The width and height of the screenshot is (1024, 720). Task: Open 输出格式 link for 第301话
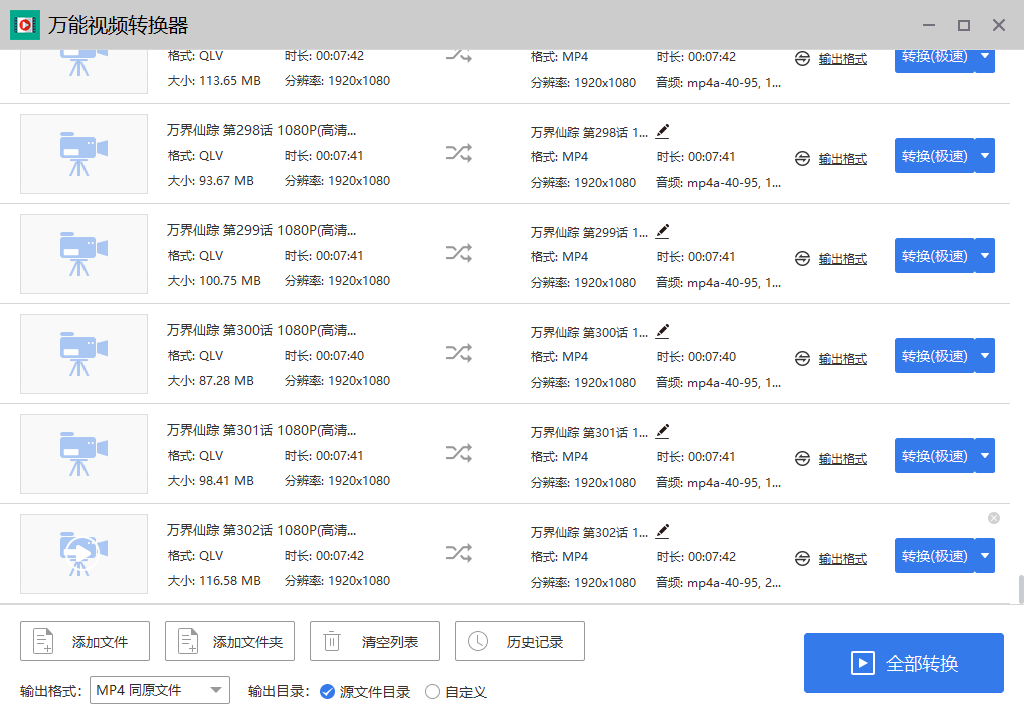pos(842,459)
